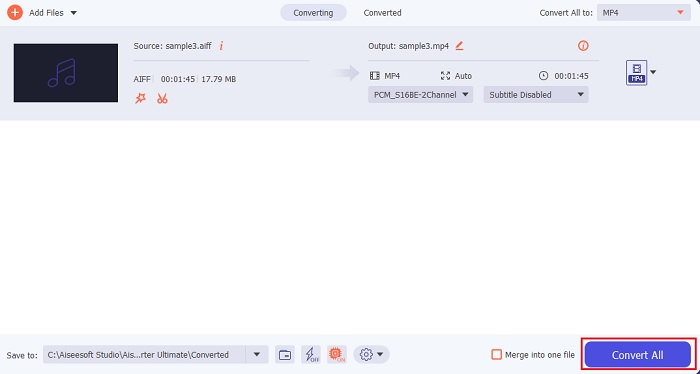700x374 pixels.
Task: Toggle the lightning fast conversion OFF icon
Action: pos(311,355)
